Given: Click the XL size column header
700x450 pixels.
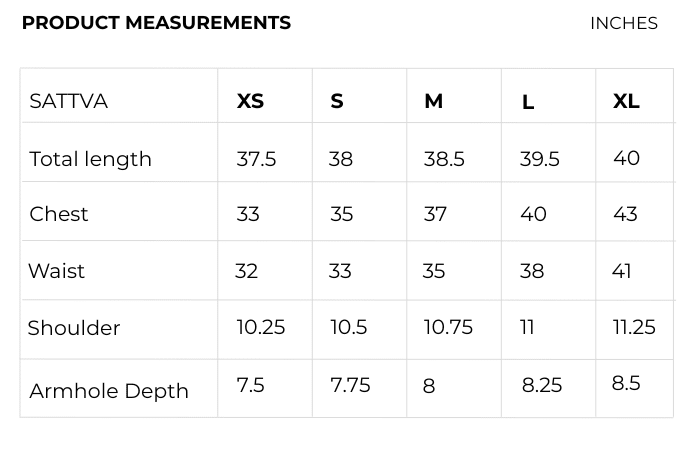Looking at the screenshot, I should 626,101.
